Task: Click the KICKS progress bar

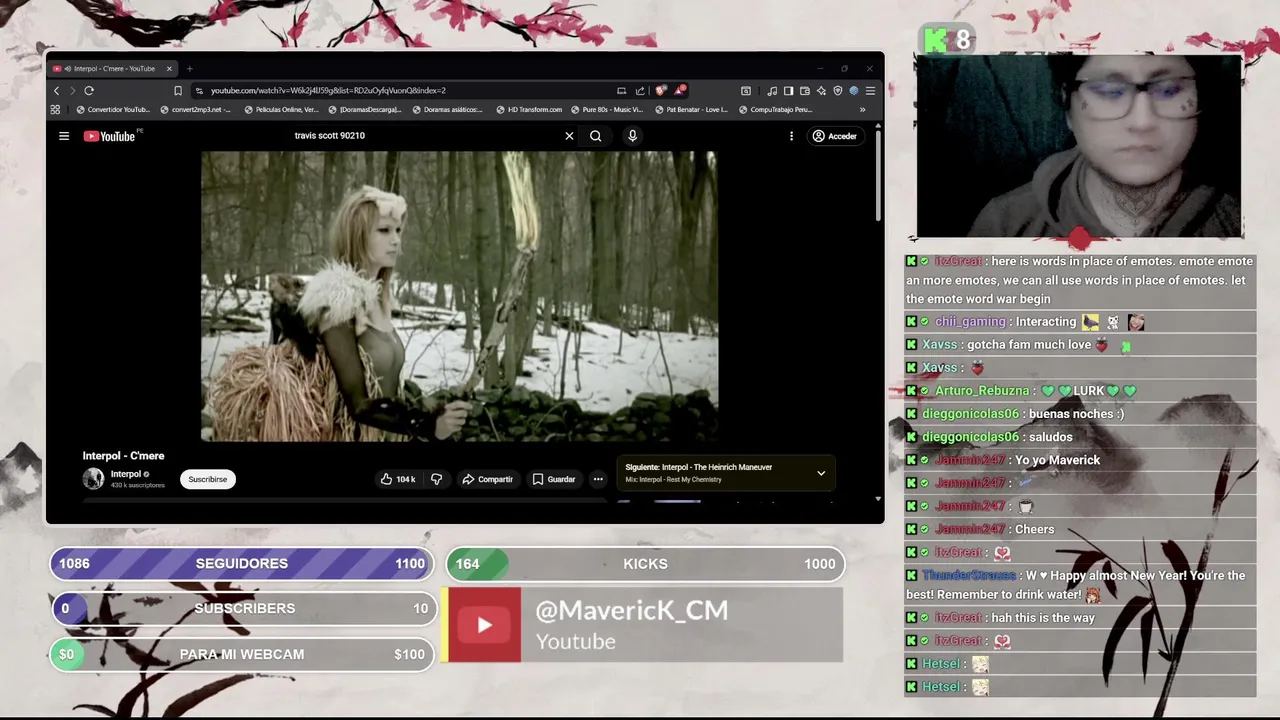Action: click(x=645, y=564)
